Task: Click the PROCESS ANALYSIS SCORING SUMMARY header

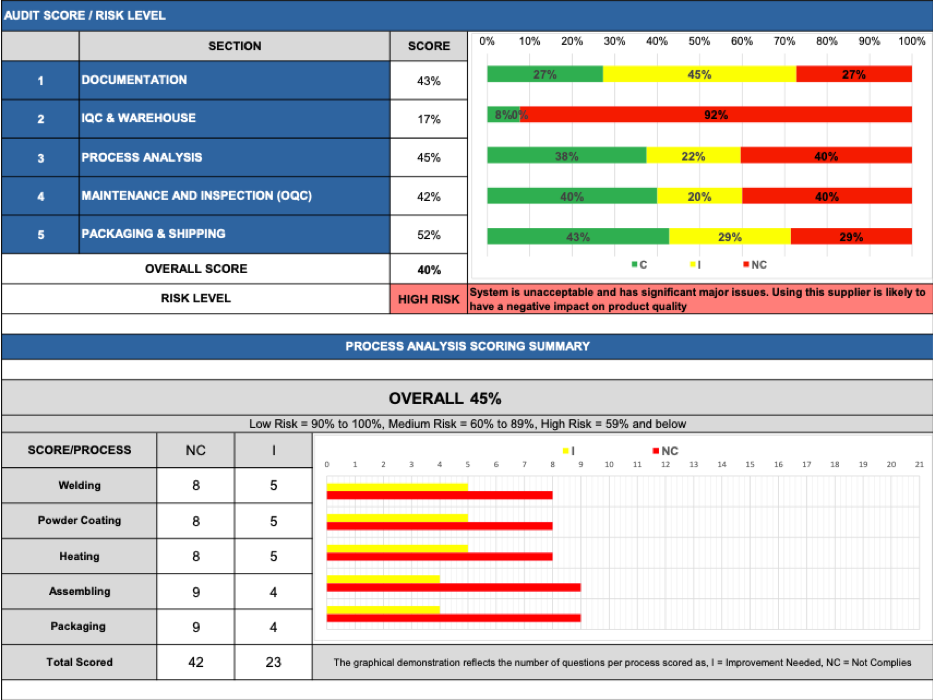Action: pos(466,346)
